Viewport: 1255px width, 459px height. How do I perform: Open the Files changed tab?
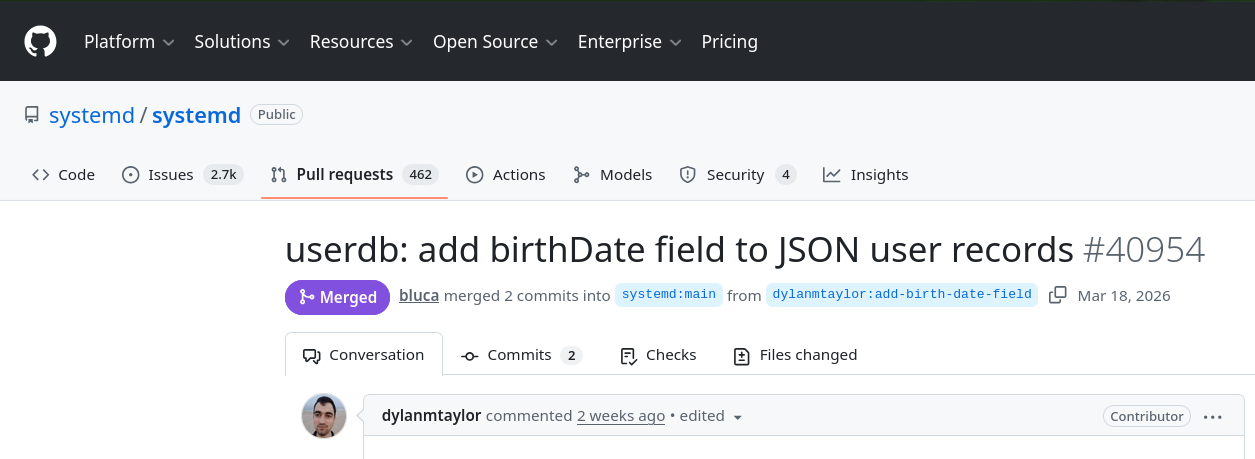[x=796, y=355]
